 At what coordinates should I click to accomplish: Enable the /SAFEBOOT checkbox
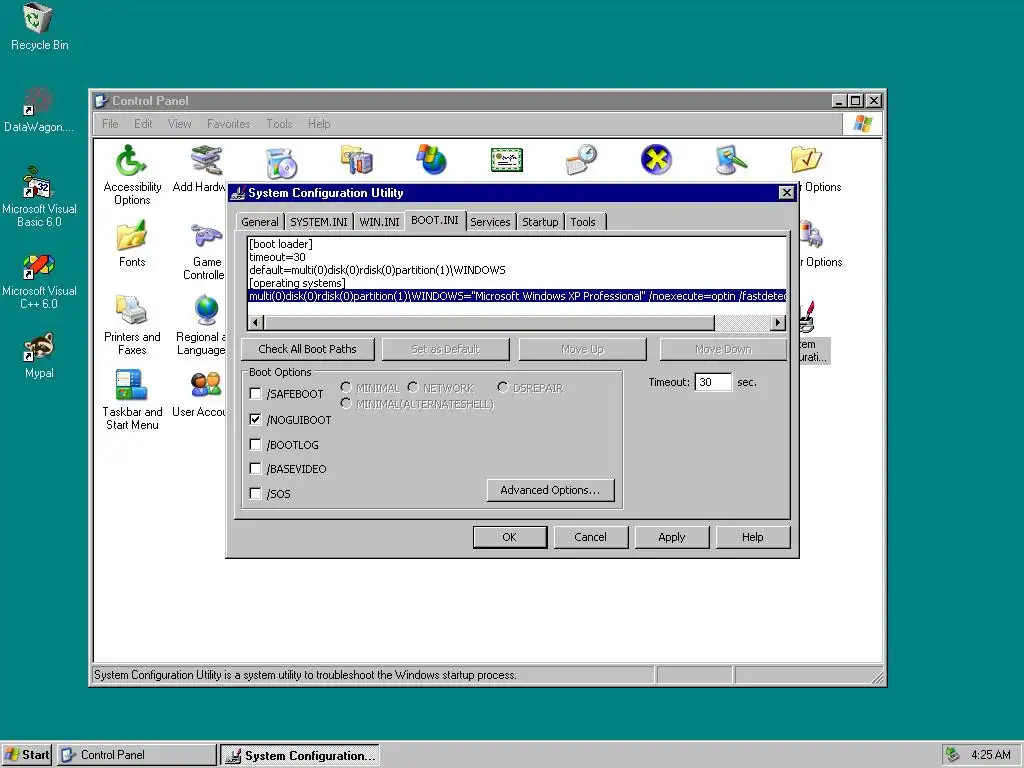pos(255,394)
